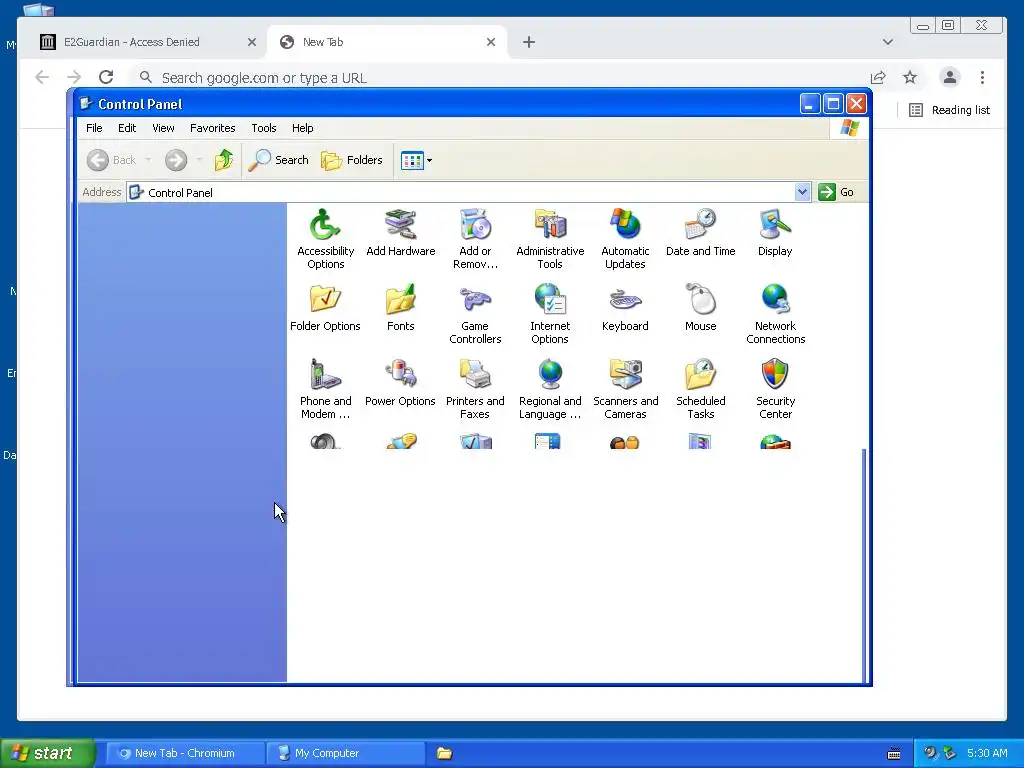Open Date and Time icon
Image resolution: width=1024 pixels, height=768 pixels.
tap(700, 232)
